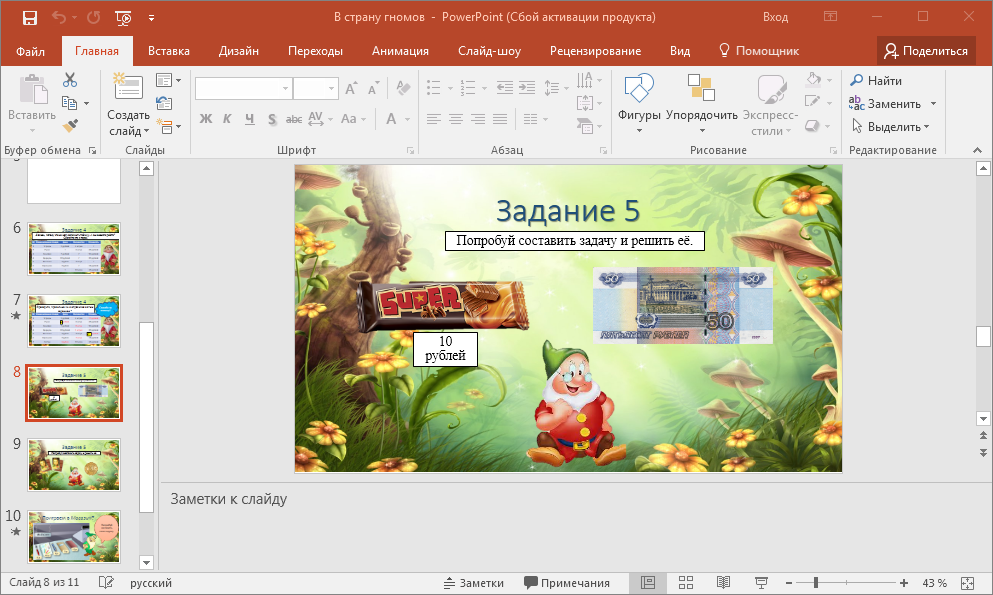Cut selection with the scissors icon

[70, 80]
